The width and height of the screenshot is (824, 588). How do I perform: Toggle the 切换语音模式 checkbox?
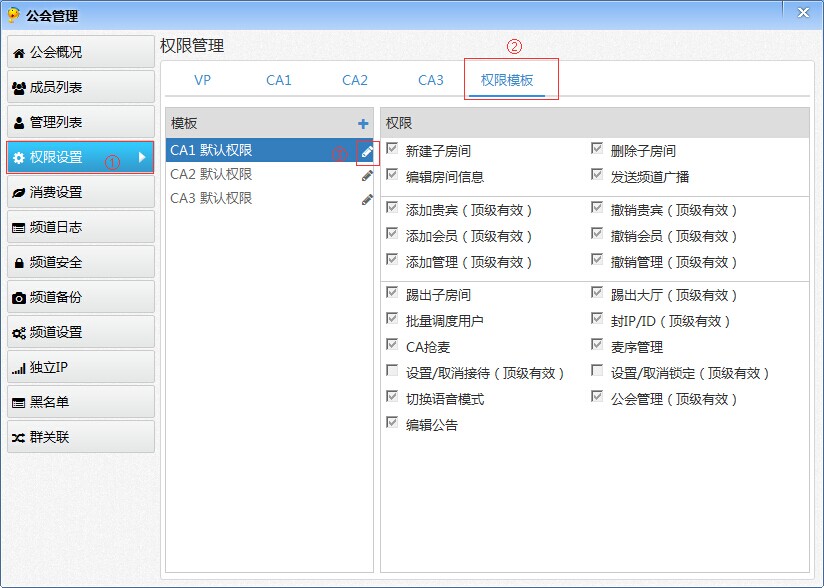(x=392, y=397)
